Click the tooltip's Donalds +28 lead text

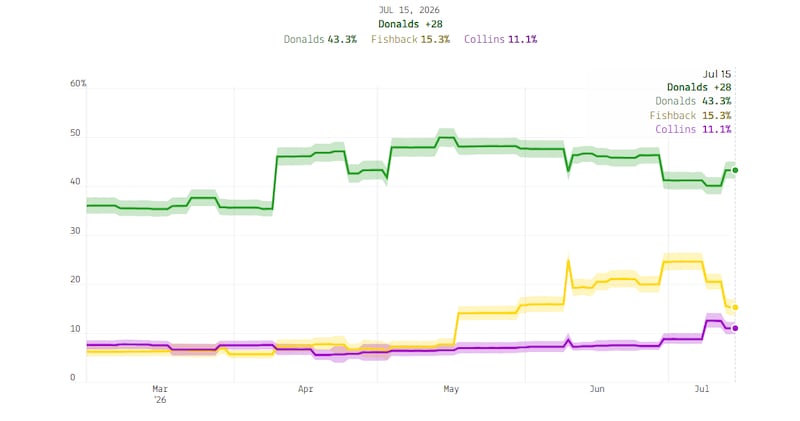[x=699, y=87]
